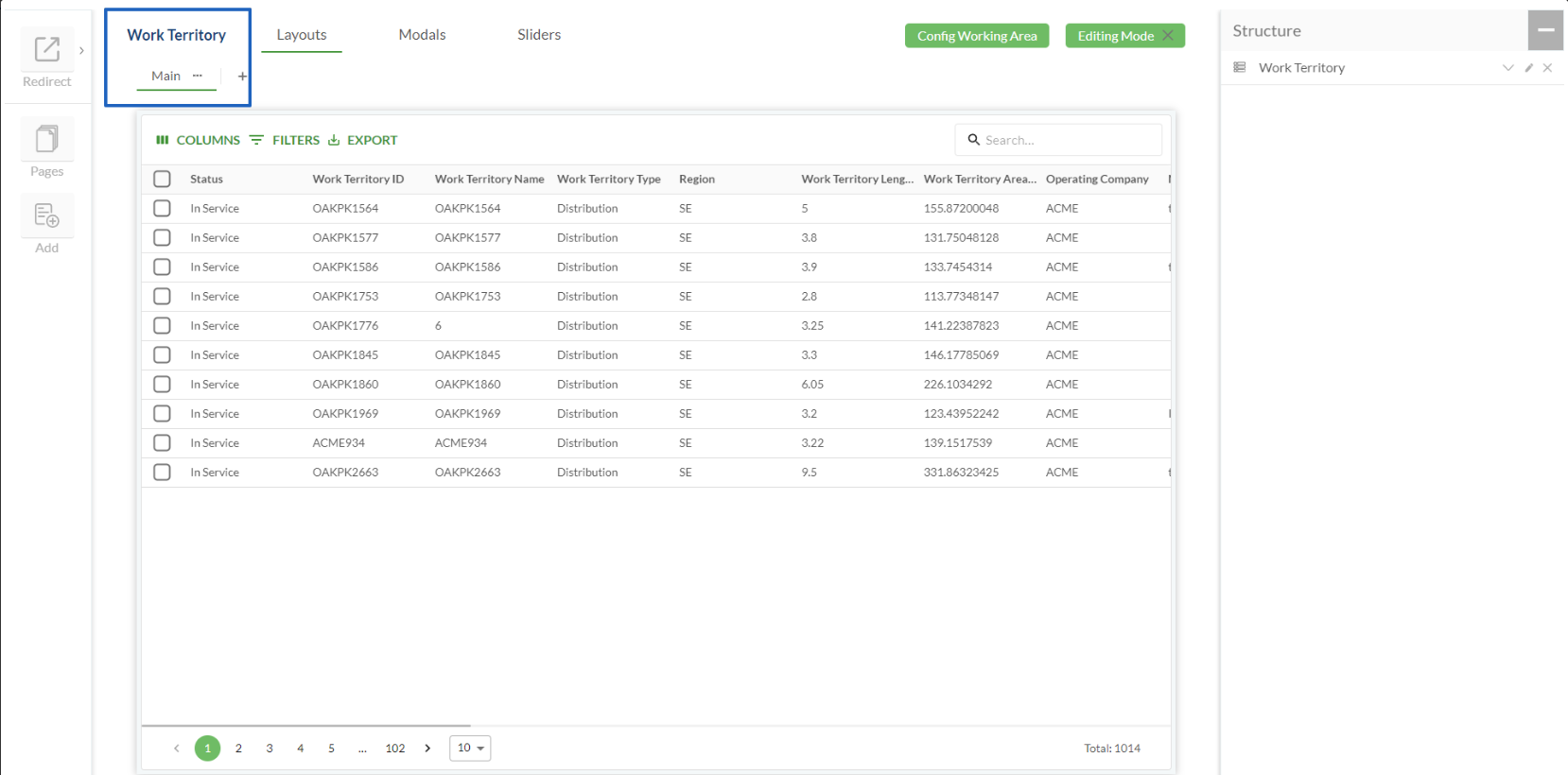The image size is (1568, 775).
Task: Remove Work Territory using the X icon in Structure
Action: [x=1547, y=68]
